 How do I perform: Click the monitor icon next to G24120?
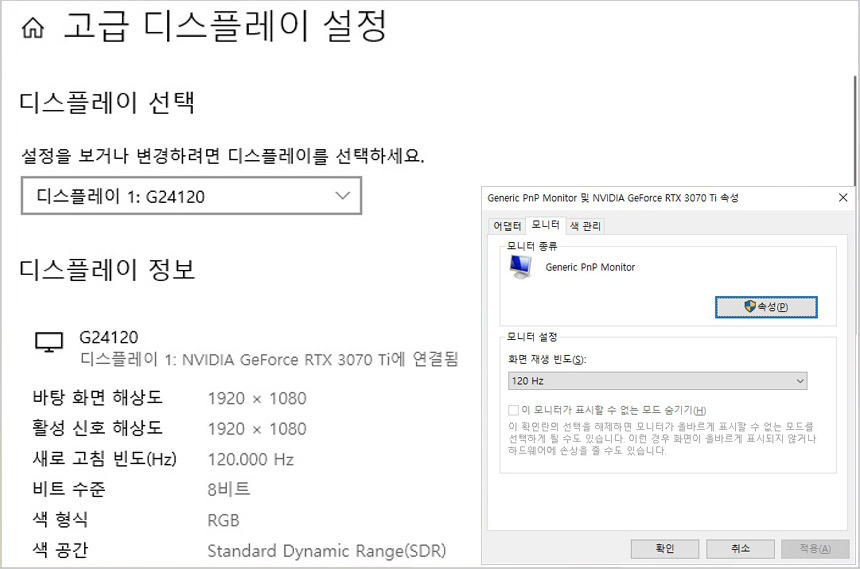pos(49,343)
